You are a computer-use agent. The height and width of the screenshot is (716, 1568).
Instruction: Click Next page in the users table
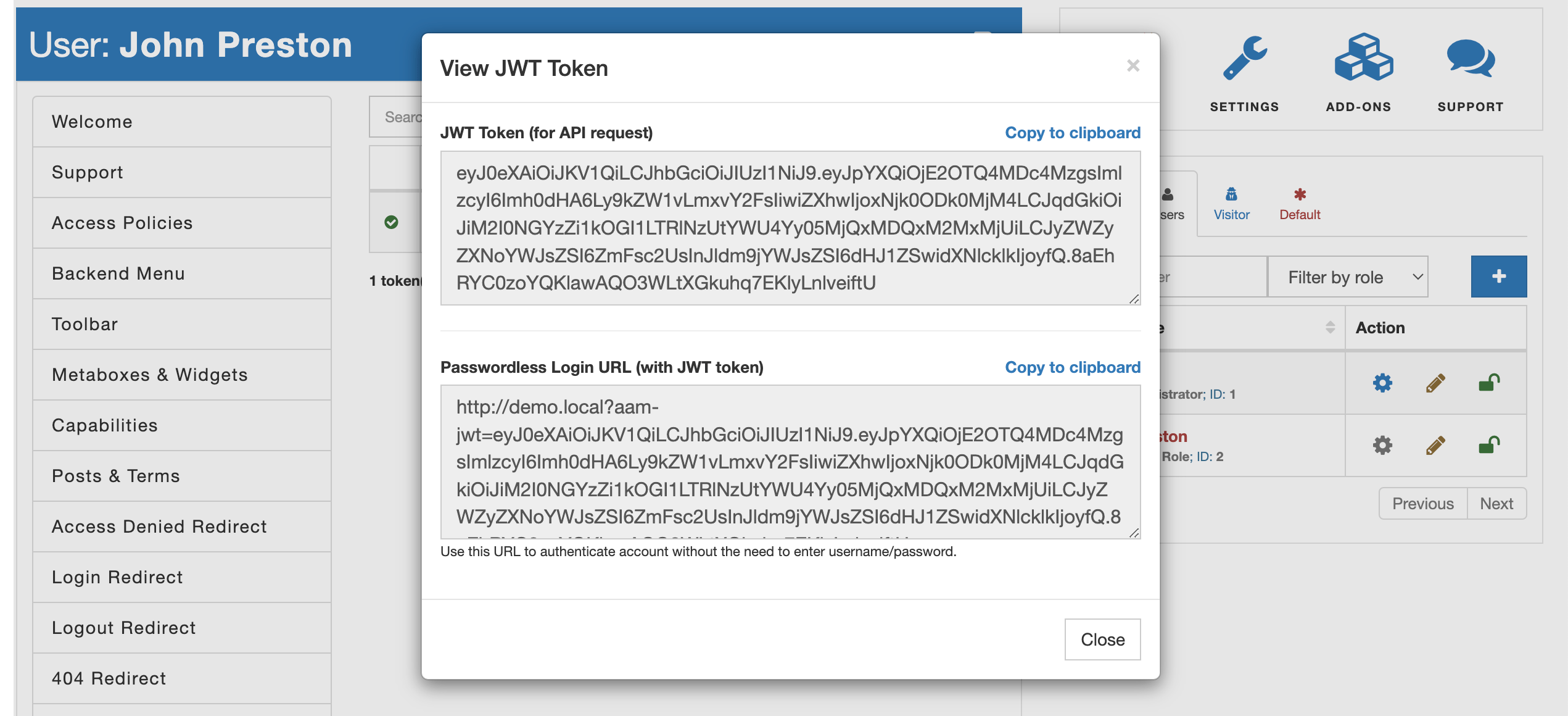point(1496,503)
